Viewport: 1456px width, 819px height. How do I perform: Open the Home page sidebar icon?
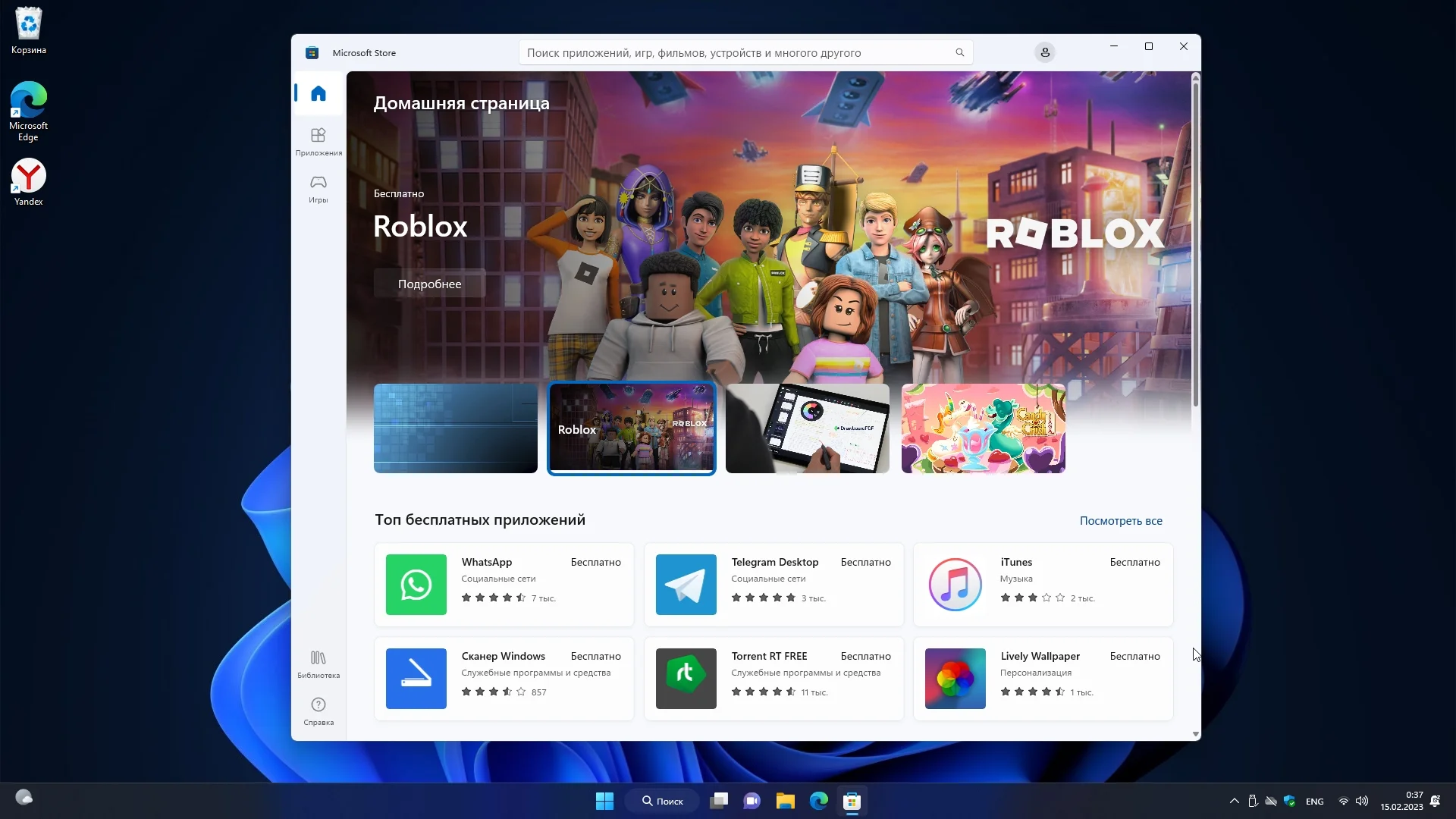click(318, 93)
